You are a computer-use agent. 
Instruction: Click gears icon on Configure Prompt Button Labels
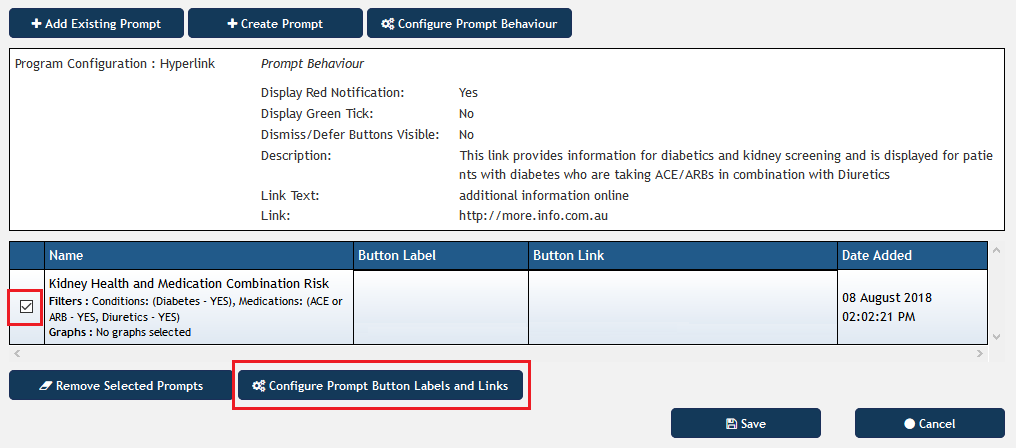(259, 386)
